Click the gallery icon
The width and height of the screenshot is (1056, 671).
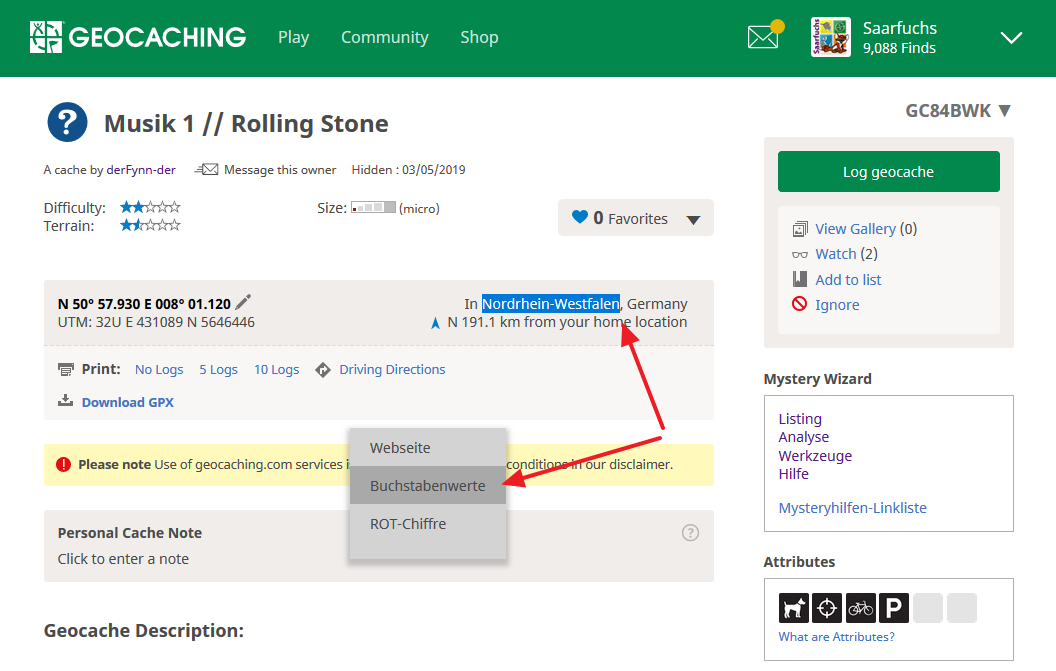(800, 229)
